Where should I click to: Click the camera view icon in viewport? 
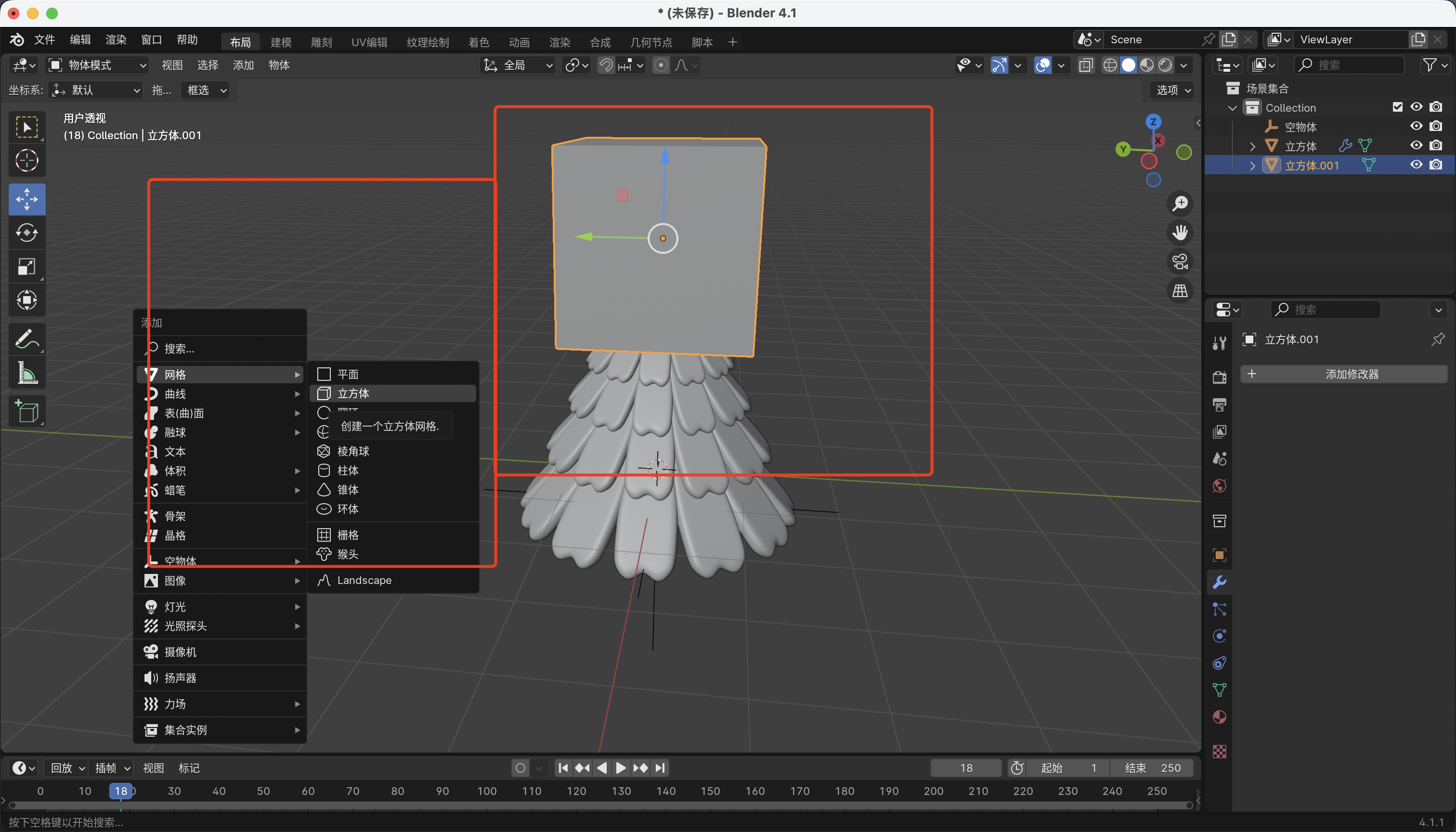pyautogui.click(x=1180, y=262)
